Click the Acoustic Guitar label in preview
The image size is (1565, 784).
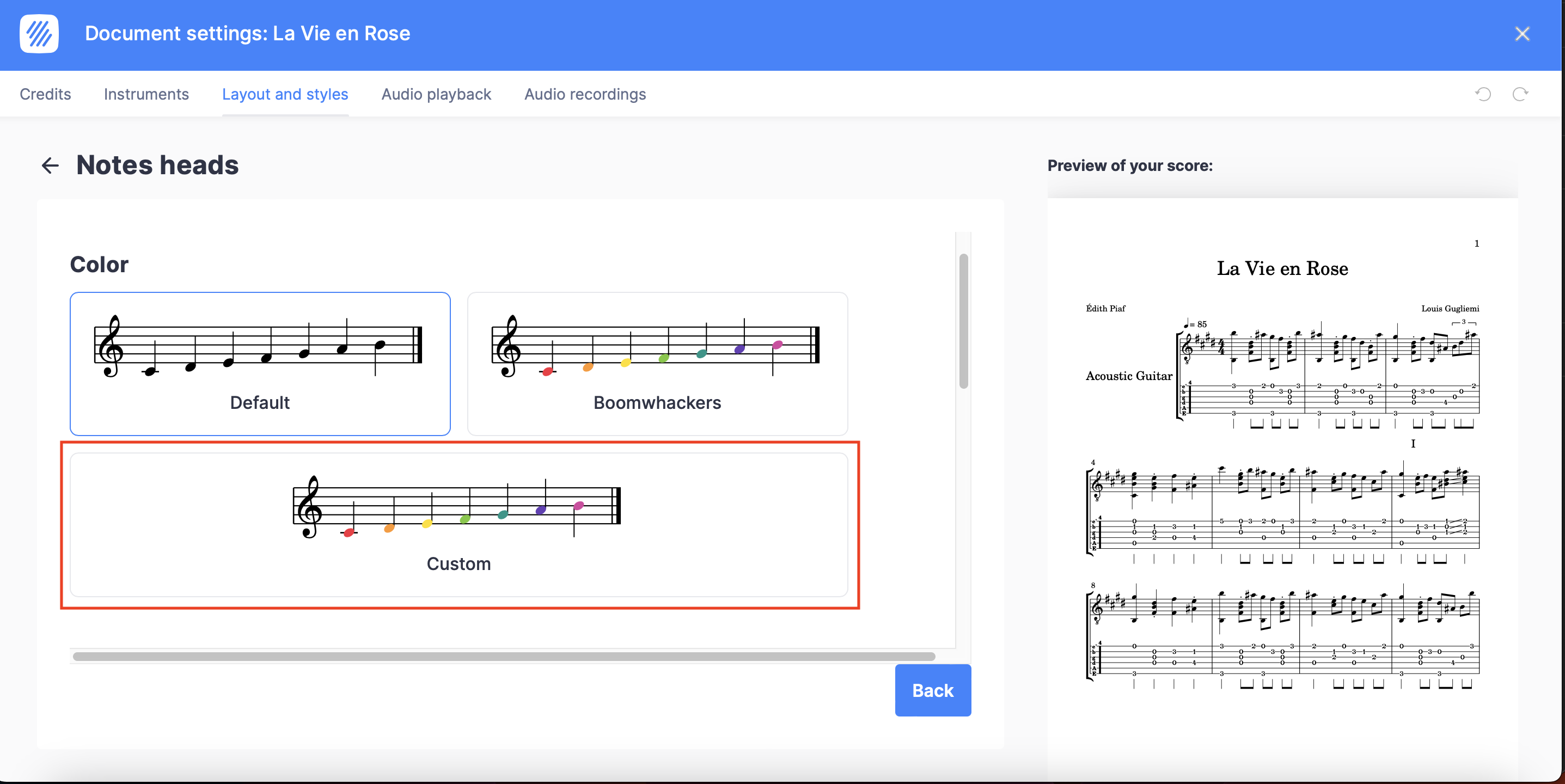(x=1129, y=376)
